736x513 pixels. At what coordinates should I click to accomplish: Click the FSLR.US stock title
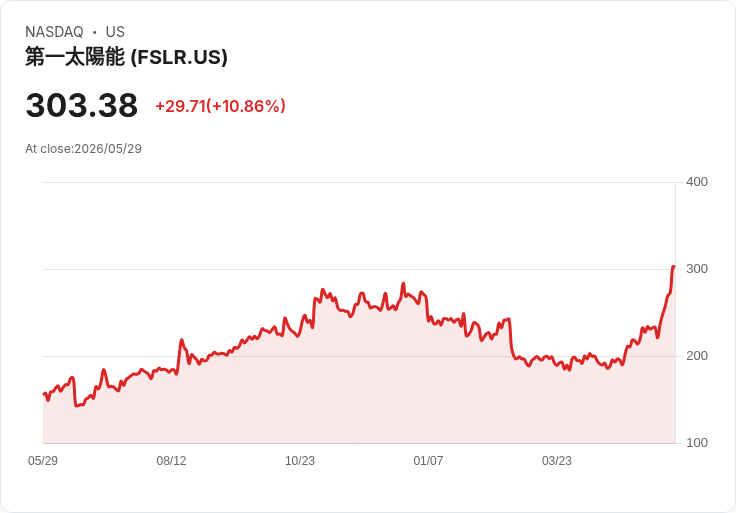[x=126, y=57]
